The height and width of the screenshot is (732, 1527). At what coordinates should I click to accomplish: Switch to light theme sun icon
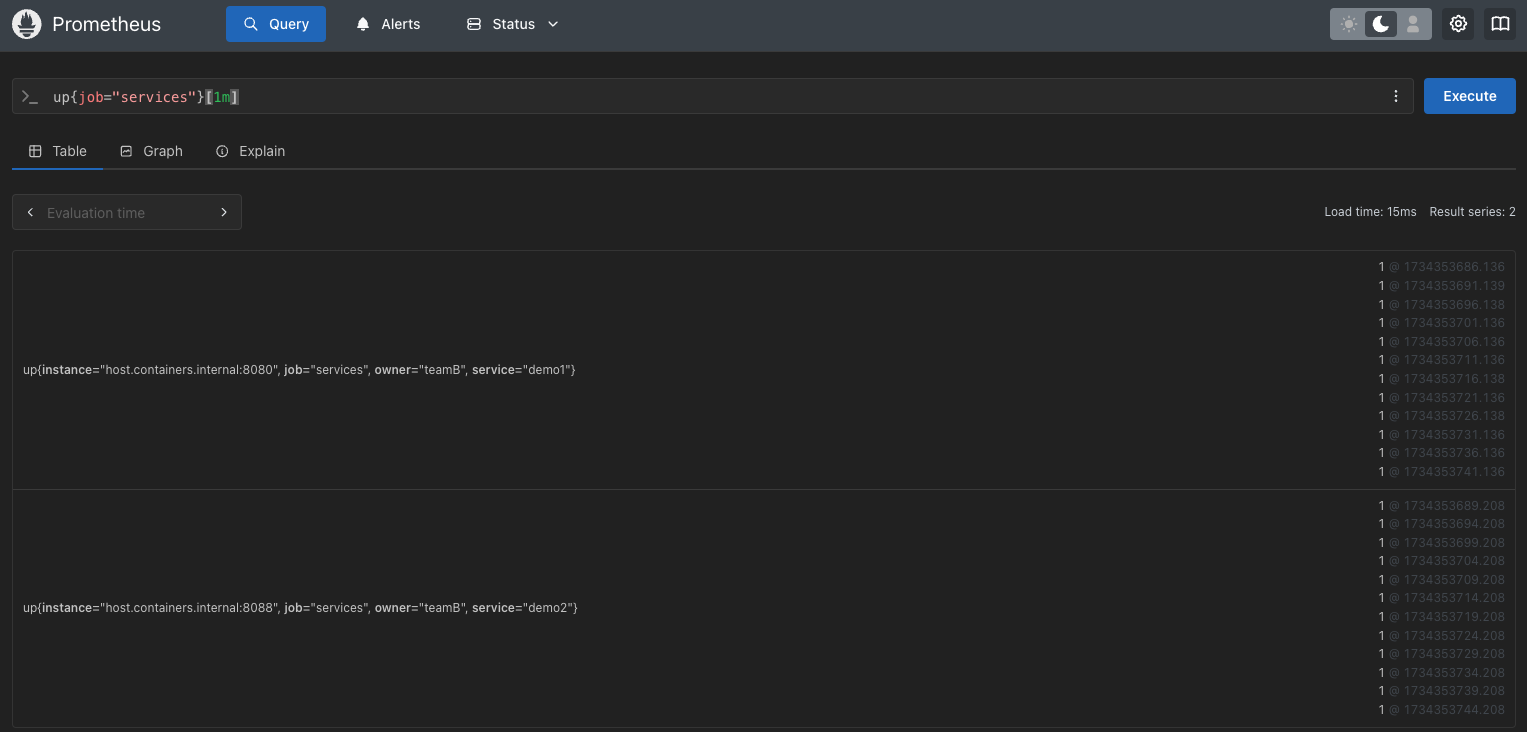(x=1349, y=24)
